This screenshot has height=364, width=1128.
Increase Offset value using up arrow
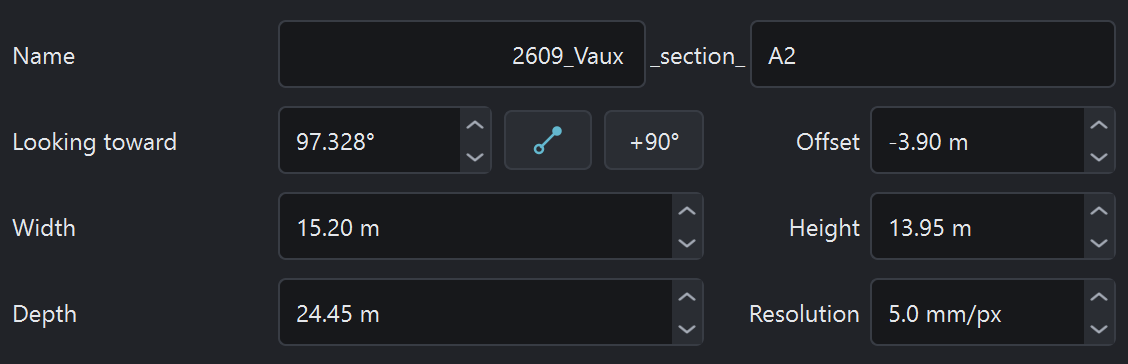click(1099, 124)
